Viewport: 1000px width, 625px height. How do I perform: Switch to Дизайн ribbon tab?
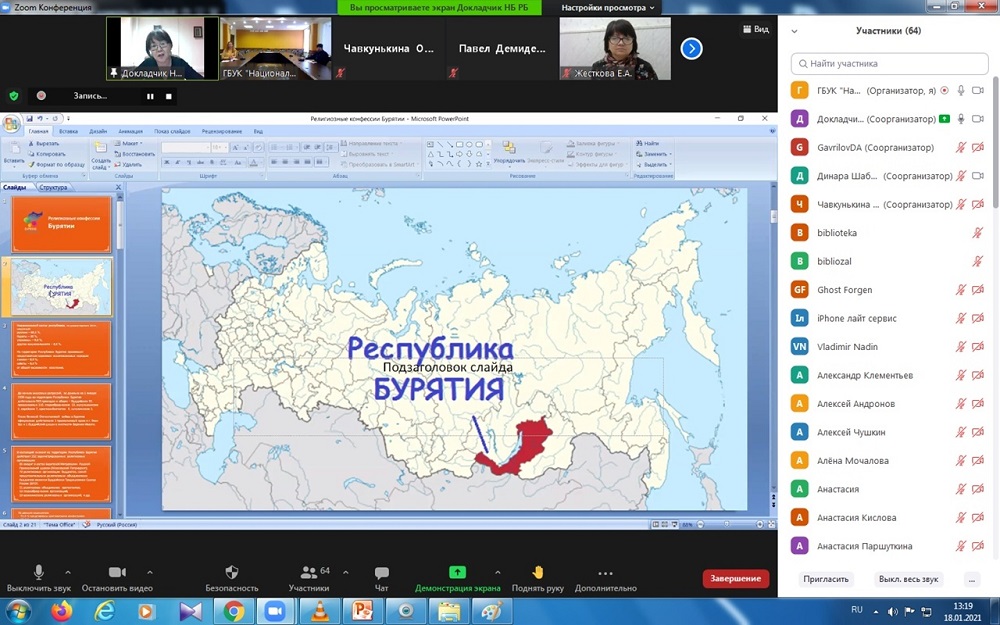(98, 131)
